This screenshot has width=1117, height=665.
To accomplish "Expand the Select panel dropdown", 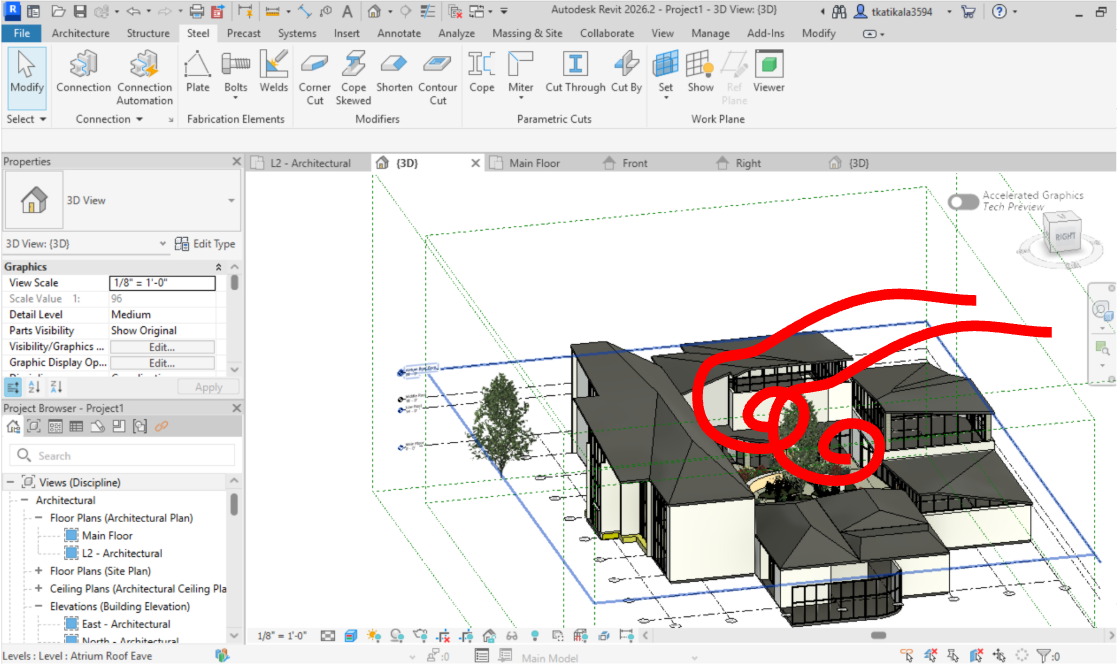I will (x=27, y=119).
